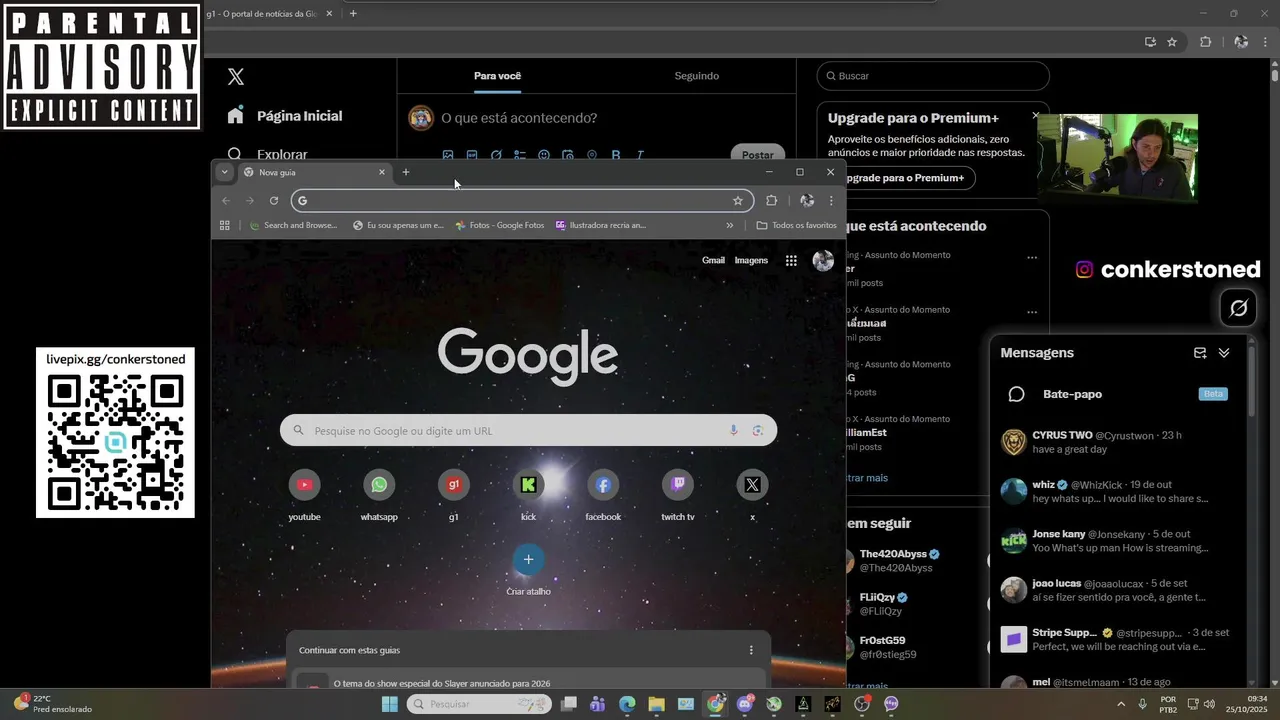Open a new tab in front Chrome window

406,172
